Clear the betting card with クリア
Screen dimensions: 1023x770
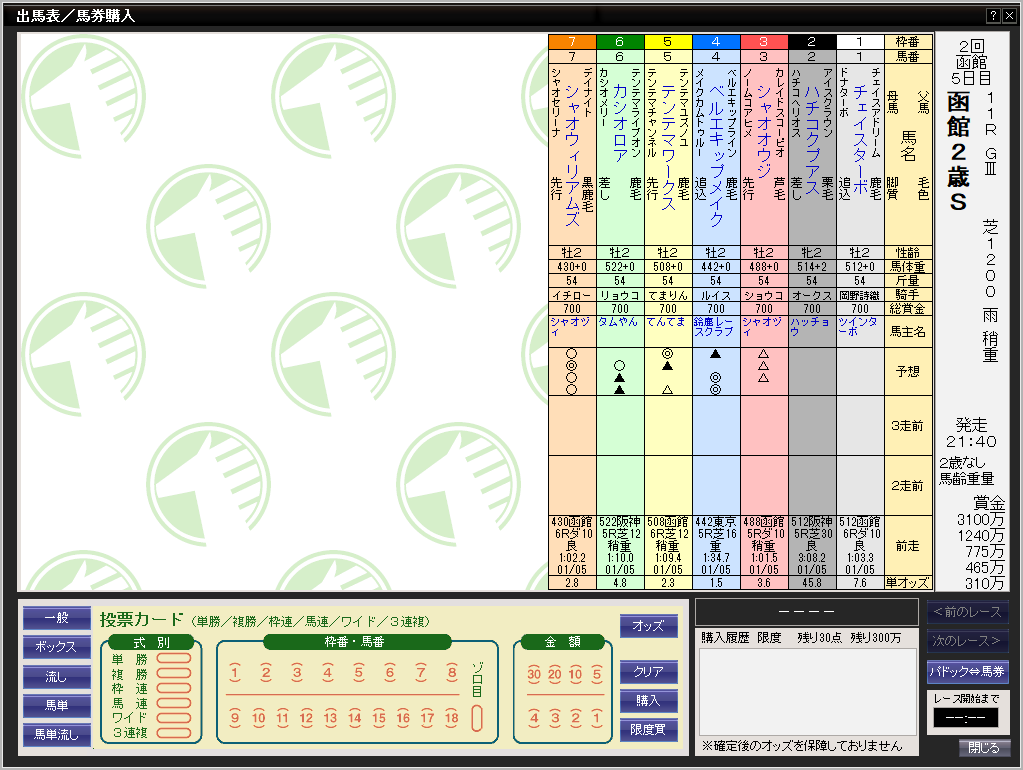click(649, 671)
